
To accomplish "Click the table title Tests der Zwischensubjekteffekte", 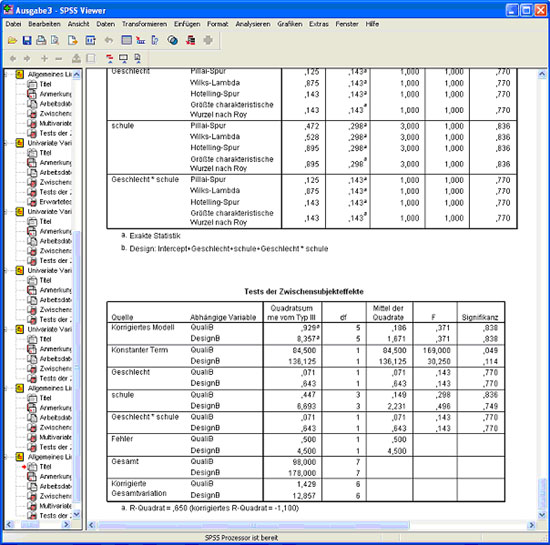I will 304,291.
